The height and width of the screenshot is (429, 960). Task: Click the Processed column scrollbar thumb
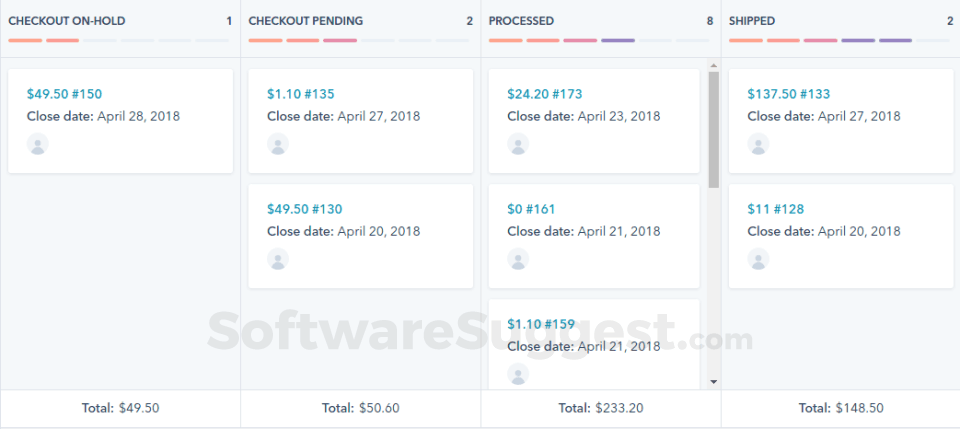coord(713,130)
